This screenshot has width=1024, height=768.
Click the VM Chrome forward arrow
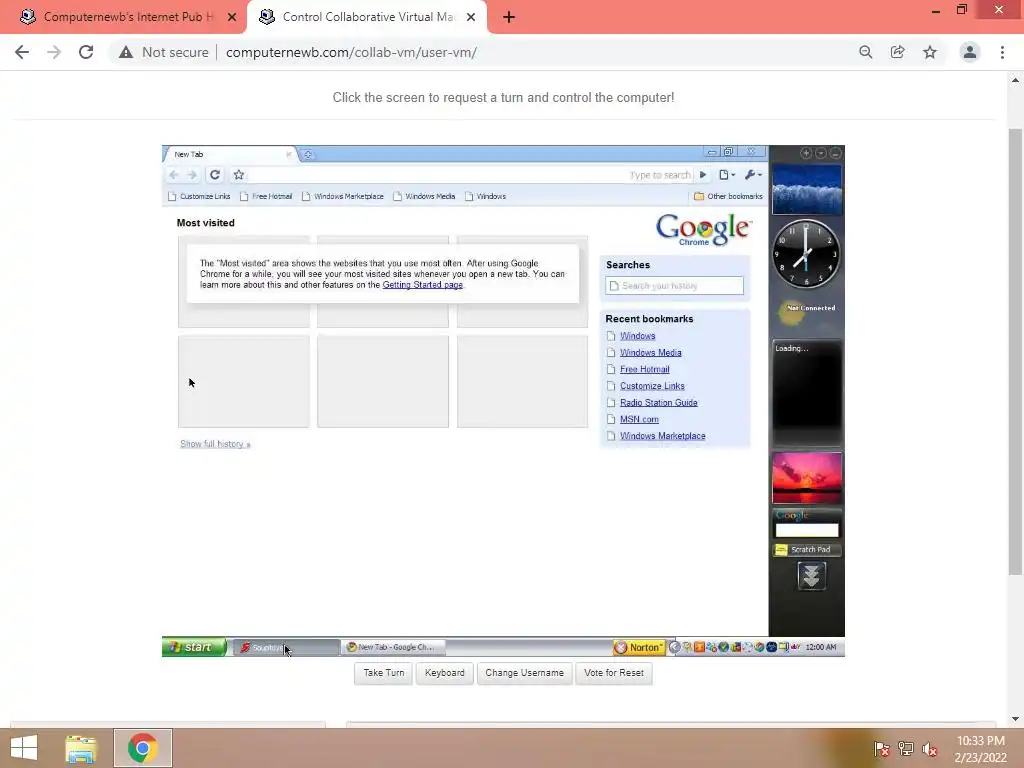[x=192, y=174]
